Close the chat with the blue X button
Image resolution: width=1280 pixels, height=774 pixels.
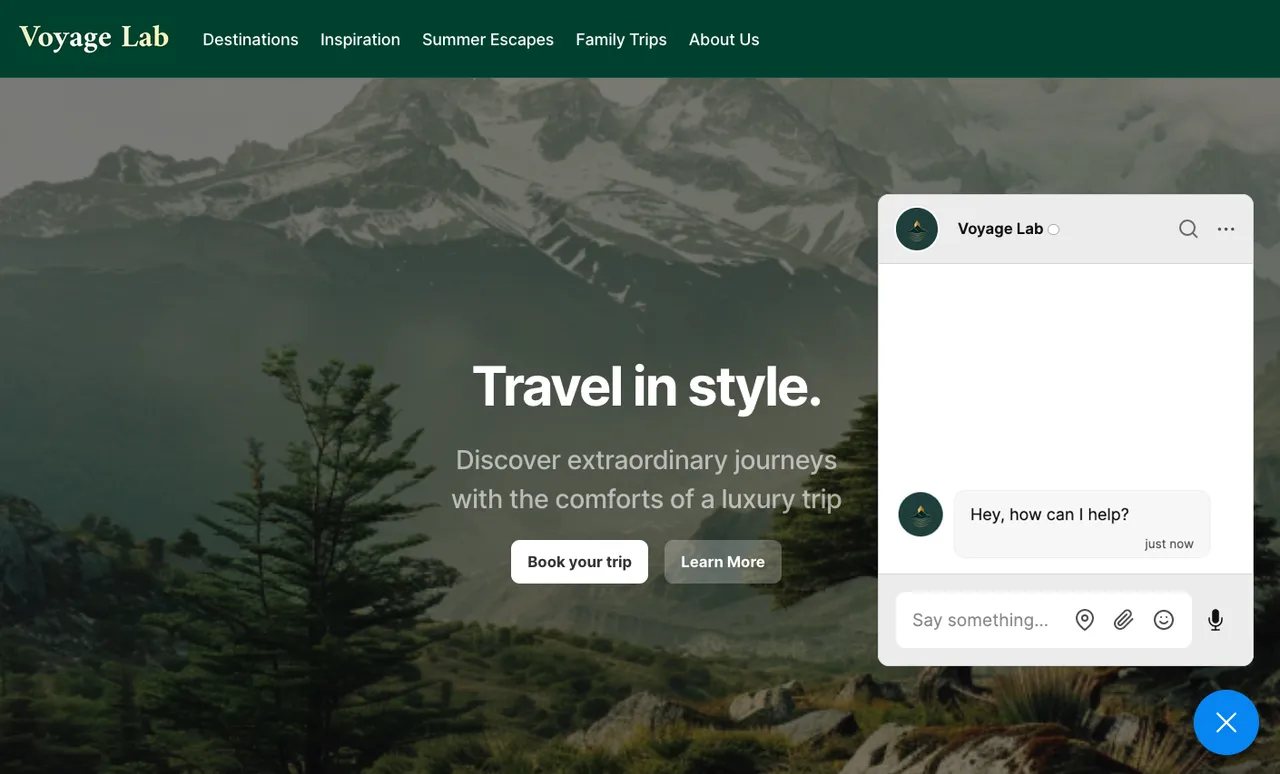1226,722
